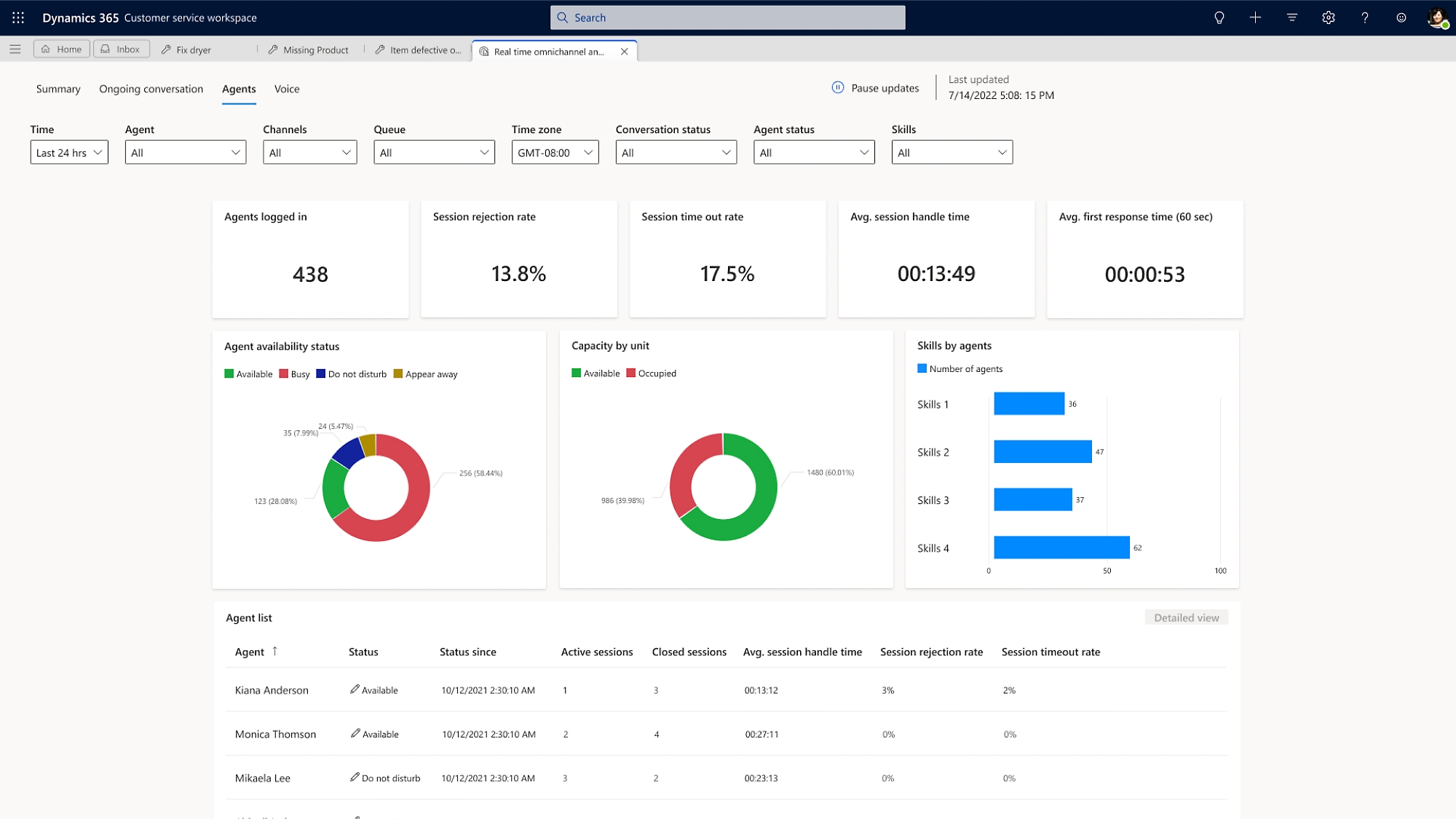The image size is (1456, 819).
Task: Expand the Time filter dropdown
Action: coord(67,152)
